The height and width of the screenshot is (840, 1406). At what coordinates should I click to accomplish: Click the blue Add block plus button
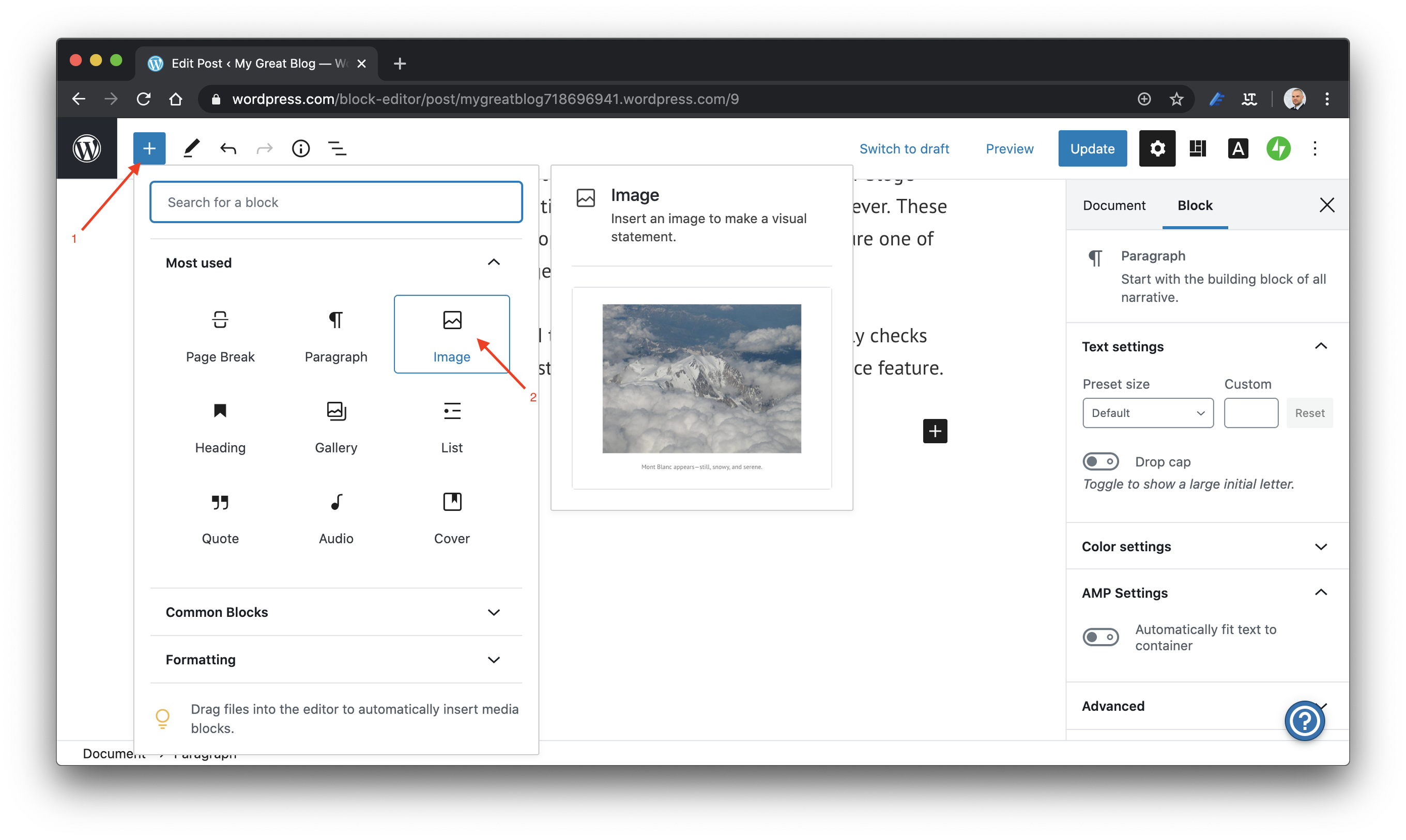pos(149,148)
